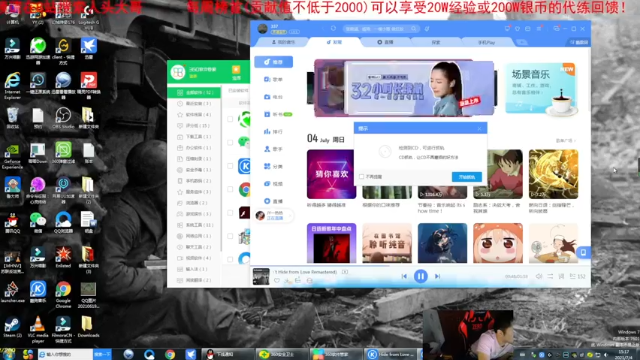Check 不再提醒 in the prompt dialog
Viewport: 640px width, 360px height.
[371, 177]
